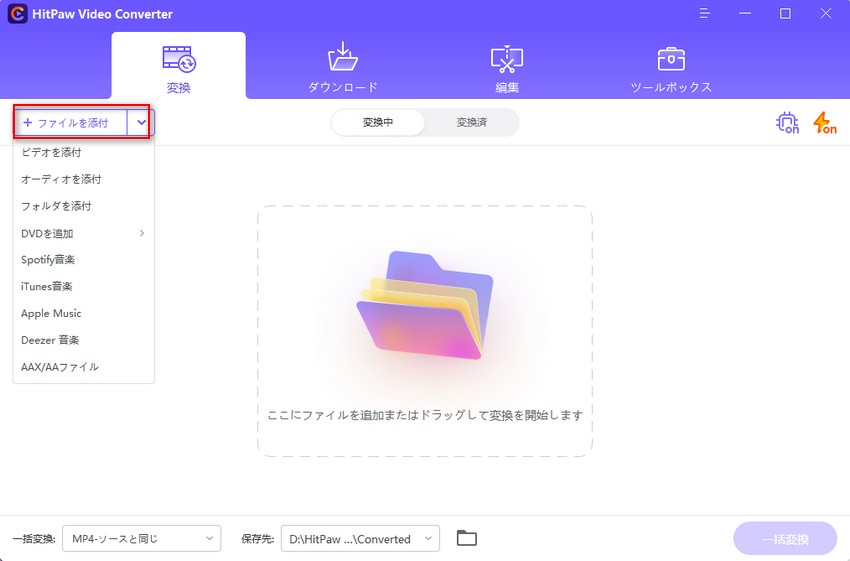Expand the DVDを追加 submenu arrow
Viewport: 850px width, 561px height.
point(142,233)
